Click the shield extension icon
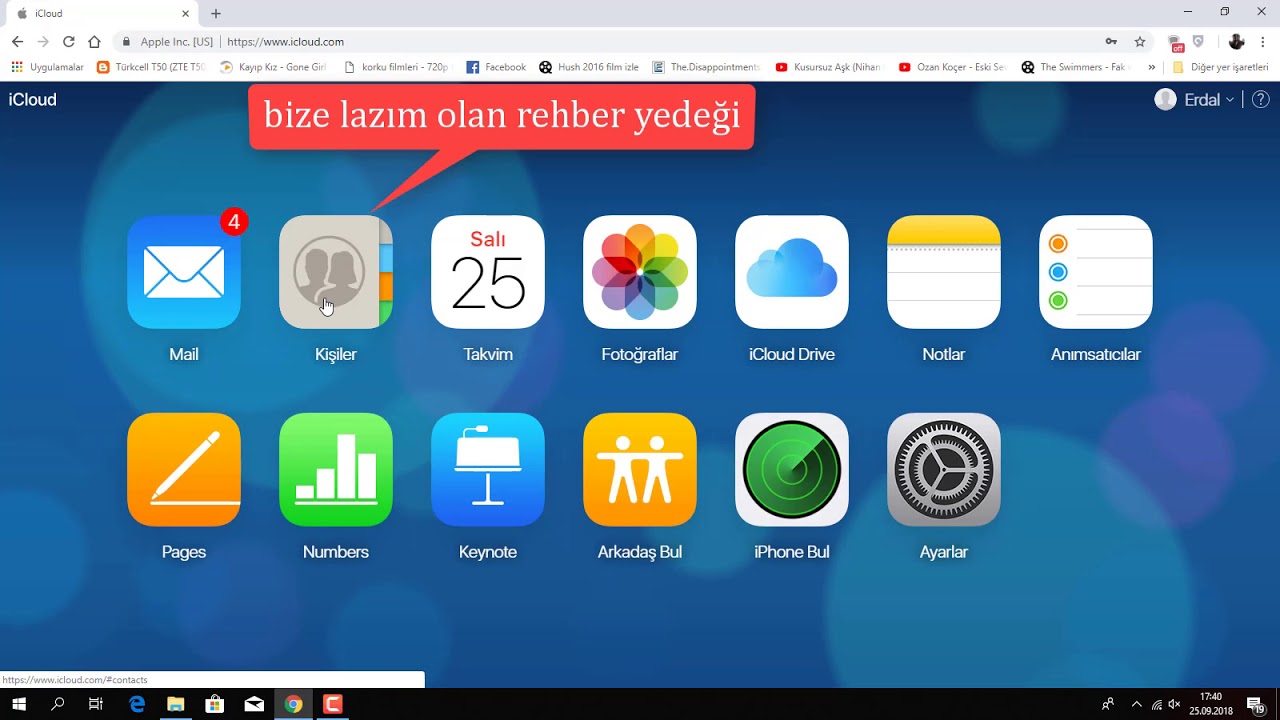The image size is (1280, 720). pyautogui.click(x=1199, y=42)
